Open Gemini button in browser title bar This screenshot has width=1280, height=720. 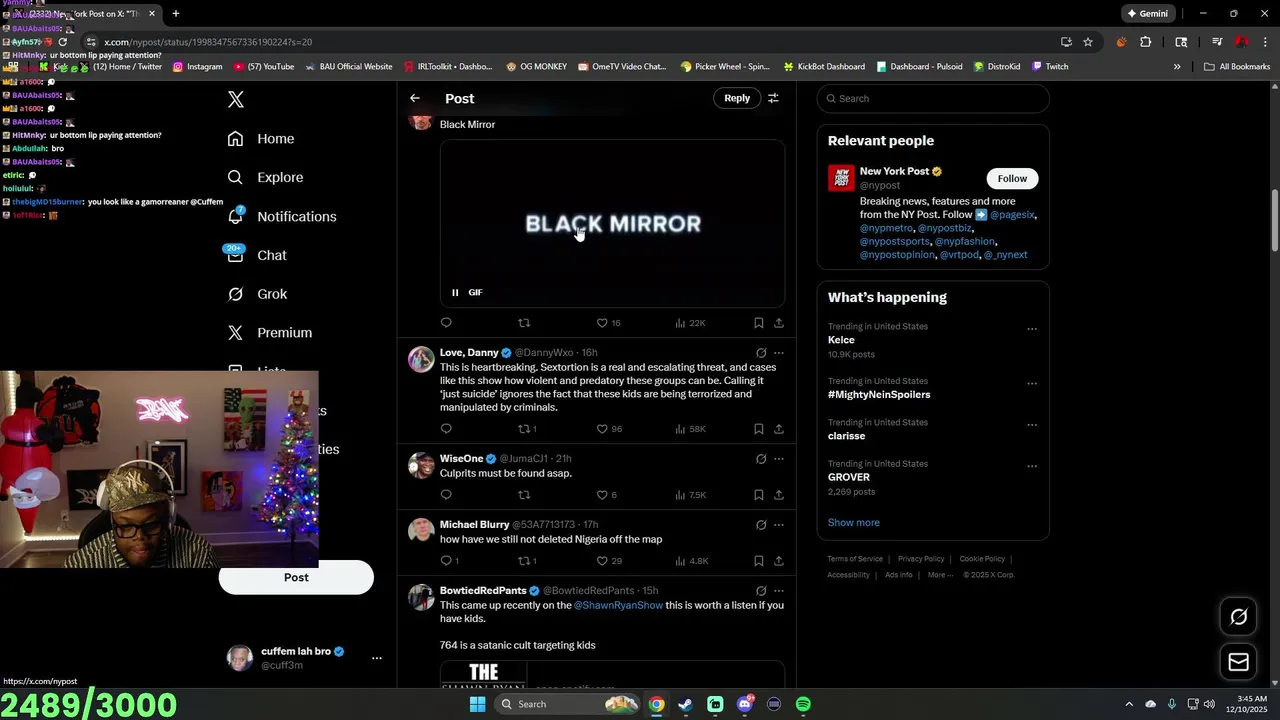pos(1146,14)
